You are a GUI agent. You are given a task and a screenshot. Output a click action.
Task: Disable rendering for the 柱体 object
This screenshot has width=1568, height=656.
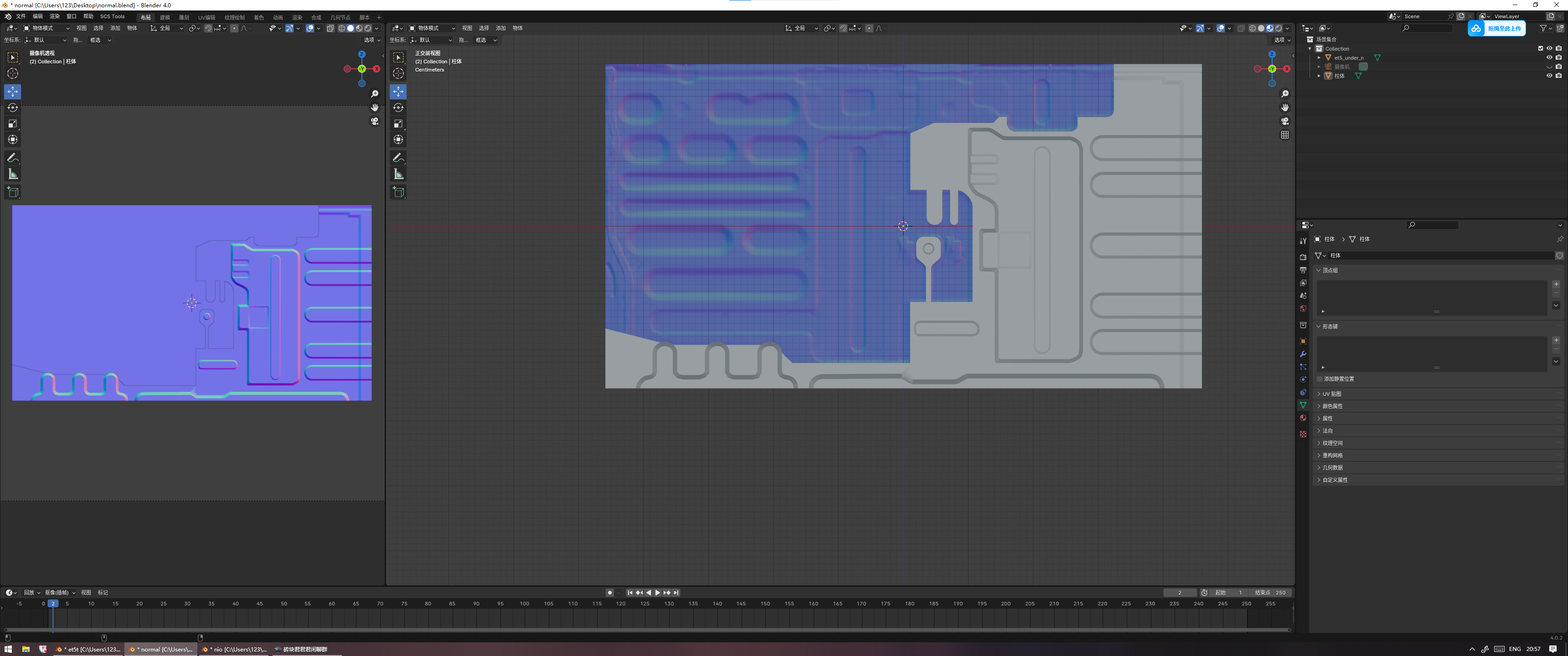tap(1558, 76)
